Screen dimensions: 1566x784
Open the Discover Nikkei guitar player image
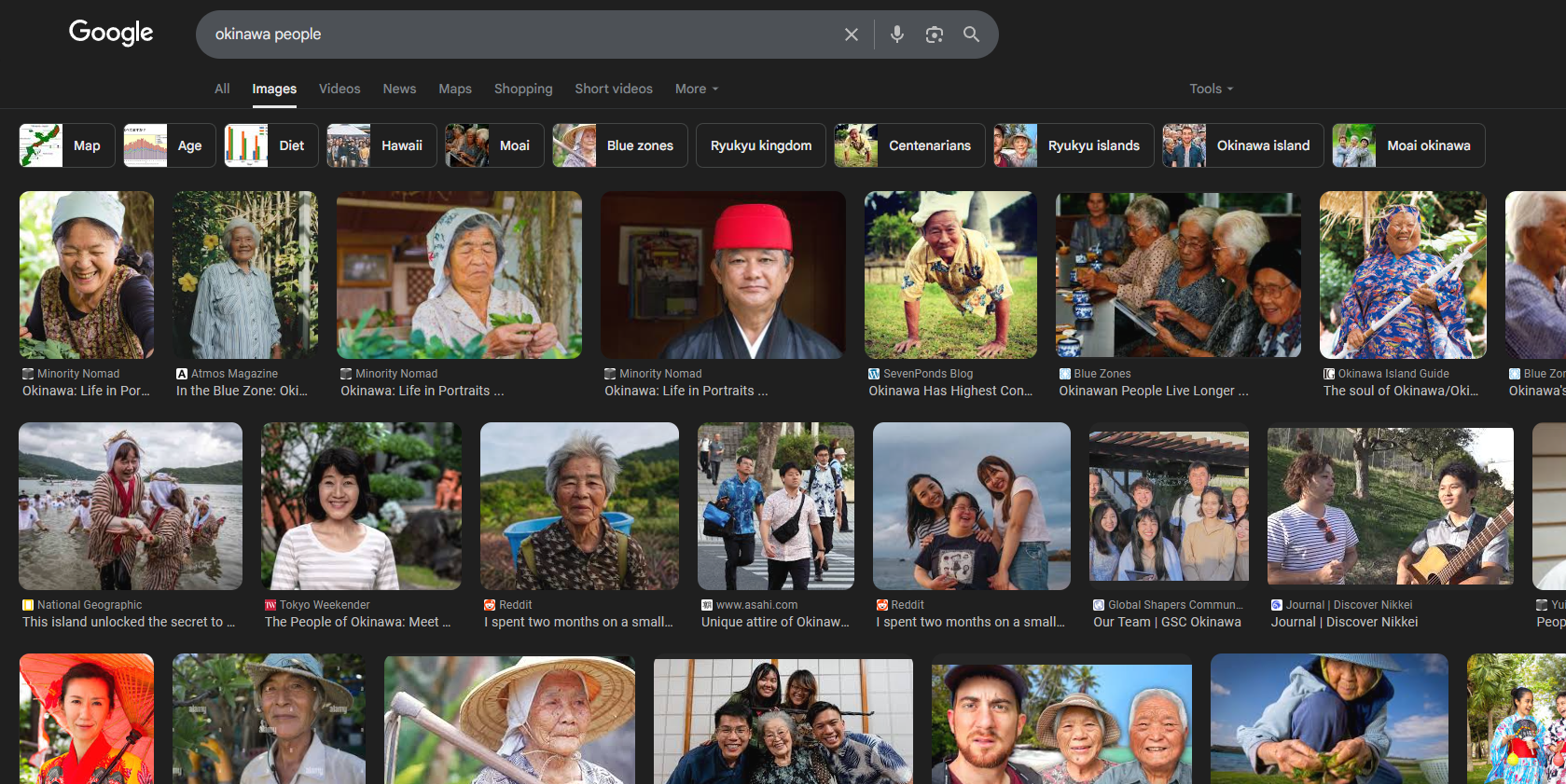coord(1391,506)
